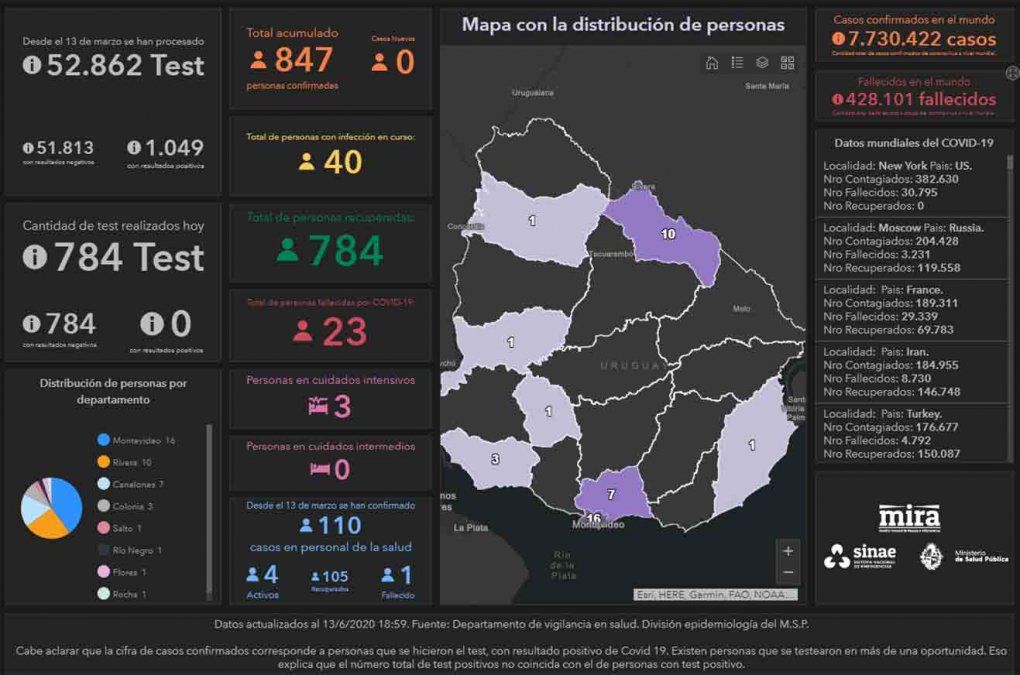1020x675 pixels.
Task: Zoom in with the map plus button
Action: pos(788,551)
